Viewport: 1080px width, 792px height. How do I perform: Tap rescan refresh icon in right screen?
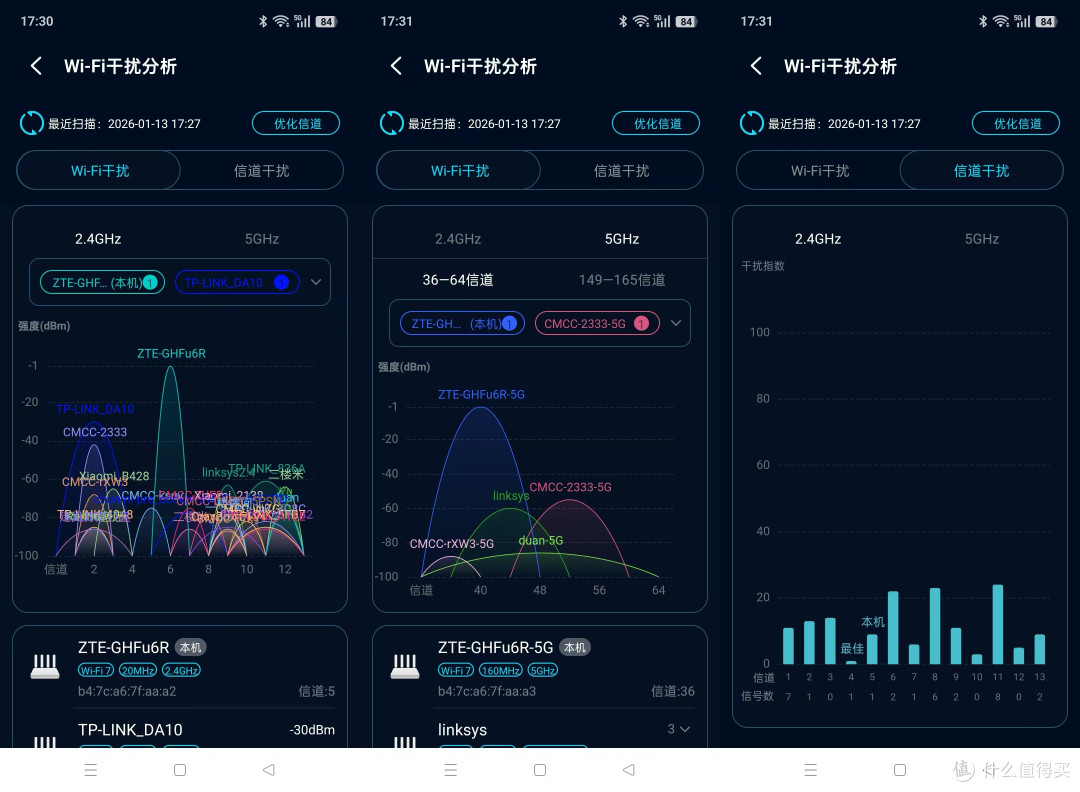click(x=751, y=123)
